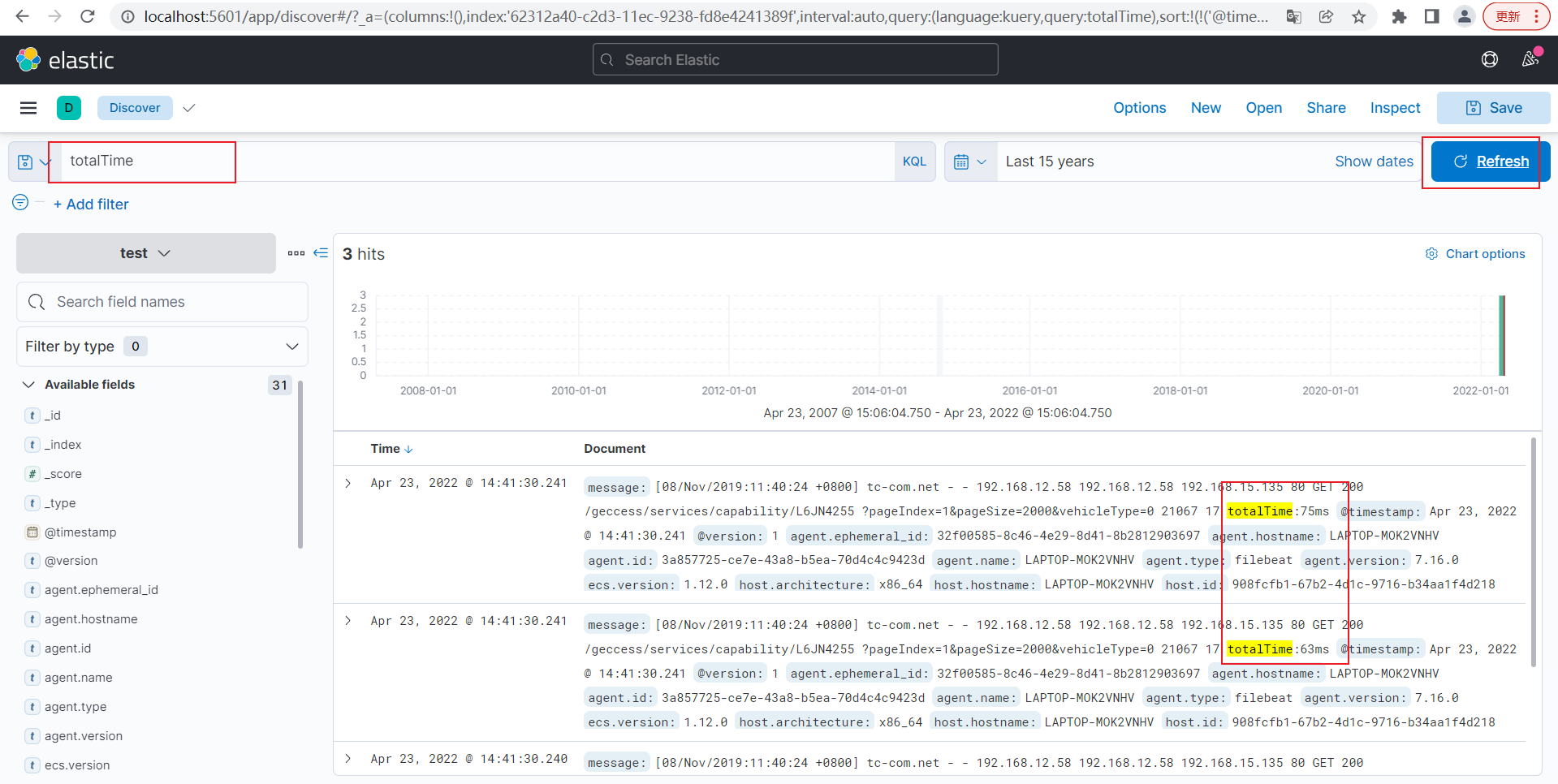Click the Show dates link
The image size is (1558, 784).
tap(1375, 162)
